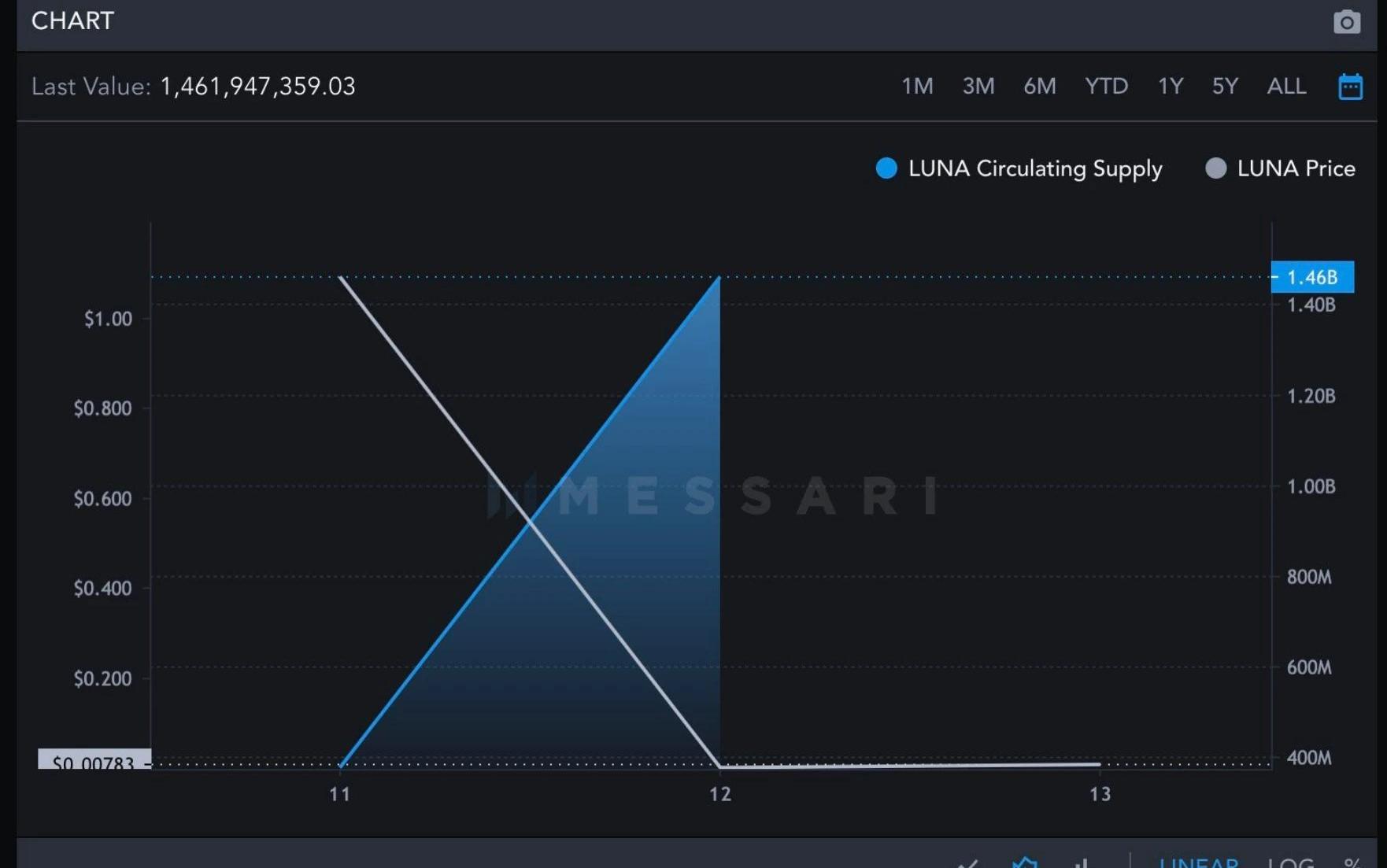Switch scale to LINEAR

click(x=1199, y=863)
